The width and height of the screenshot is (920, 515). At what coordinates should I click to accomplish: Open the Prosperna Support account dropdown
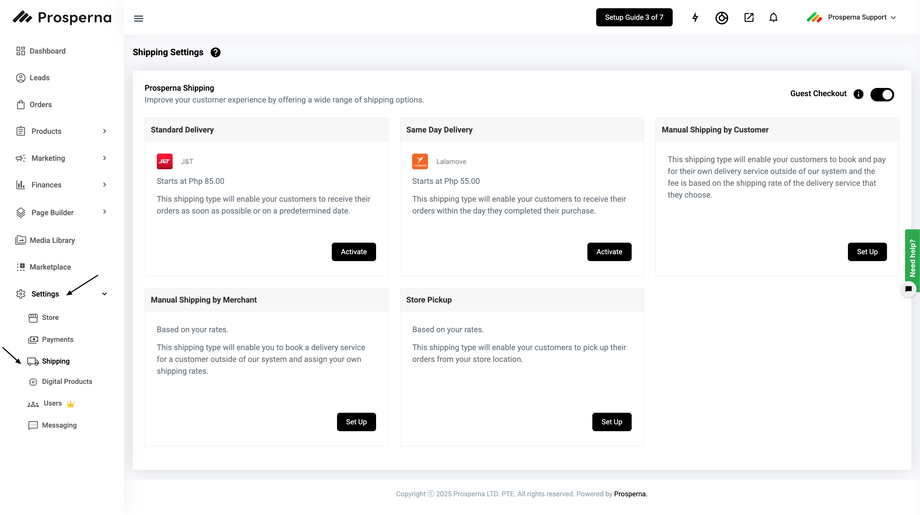coord(852,17)
